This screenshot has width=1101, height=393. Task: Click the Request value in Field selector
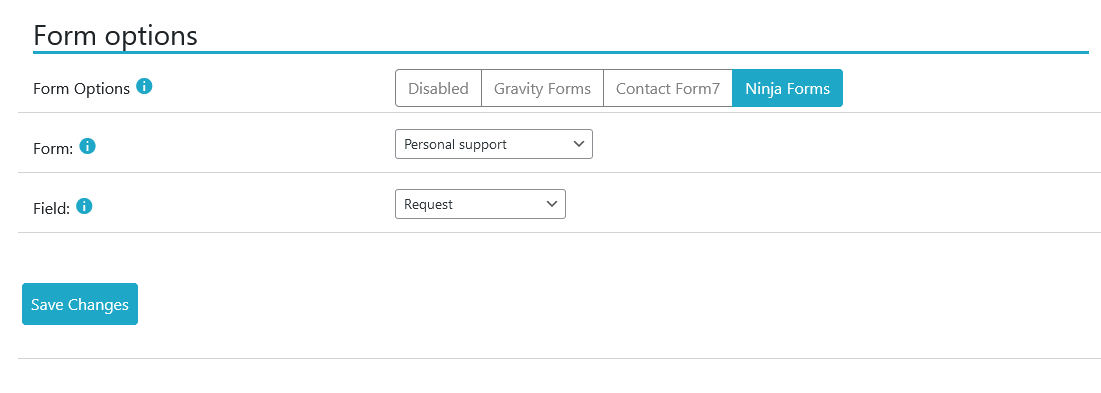click(x=428, y=204)
